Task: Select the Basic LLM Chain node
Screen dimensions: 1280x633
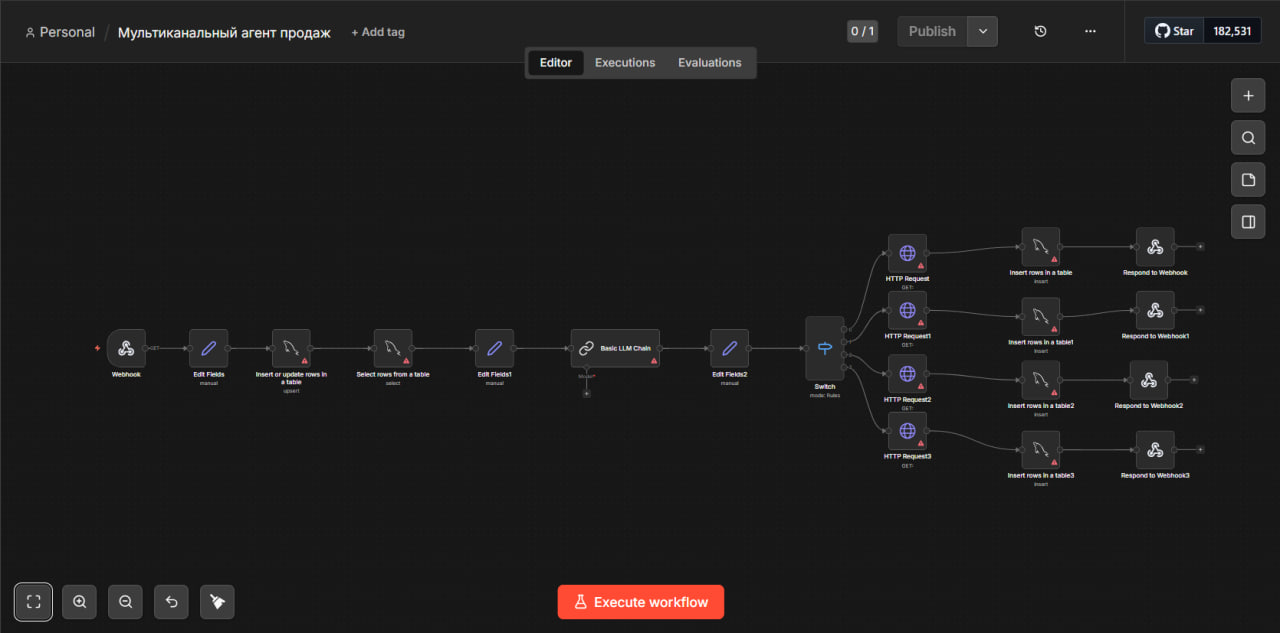Action: point(615,348)
